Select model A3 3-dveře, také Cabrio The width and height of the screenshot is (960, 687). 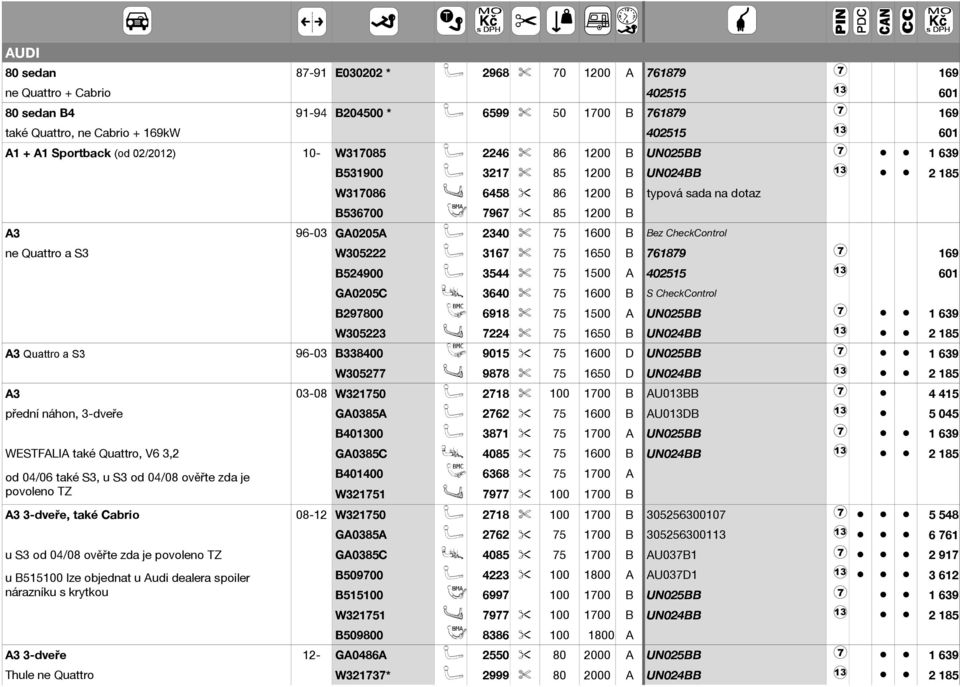(x=72, y=515)
